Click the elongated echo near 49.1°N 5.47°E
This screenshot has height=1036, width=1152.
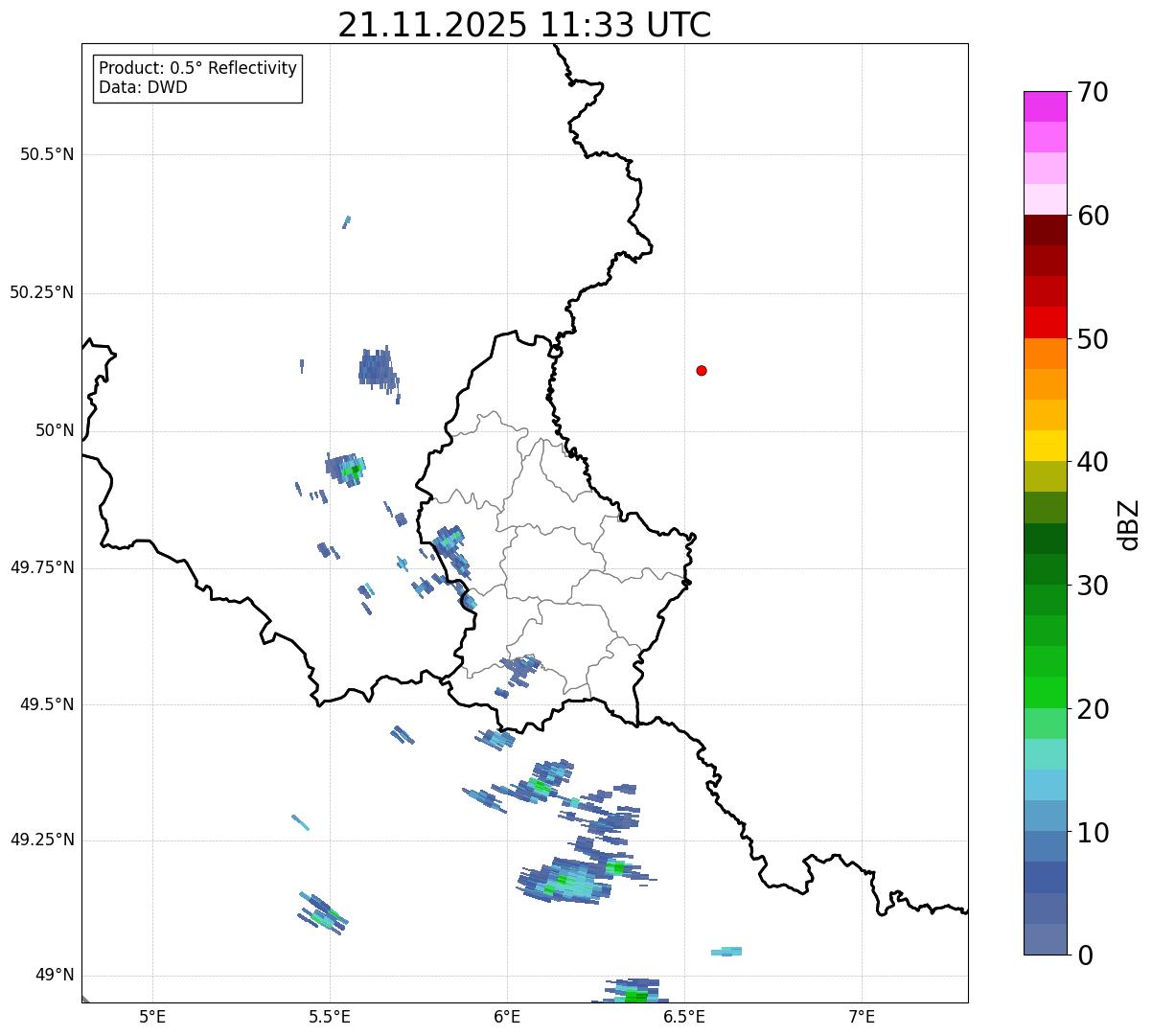(x=322, y=912)
